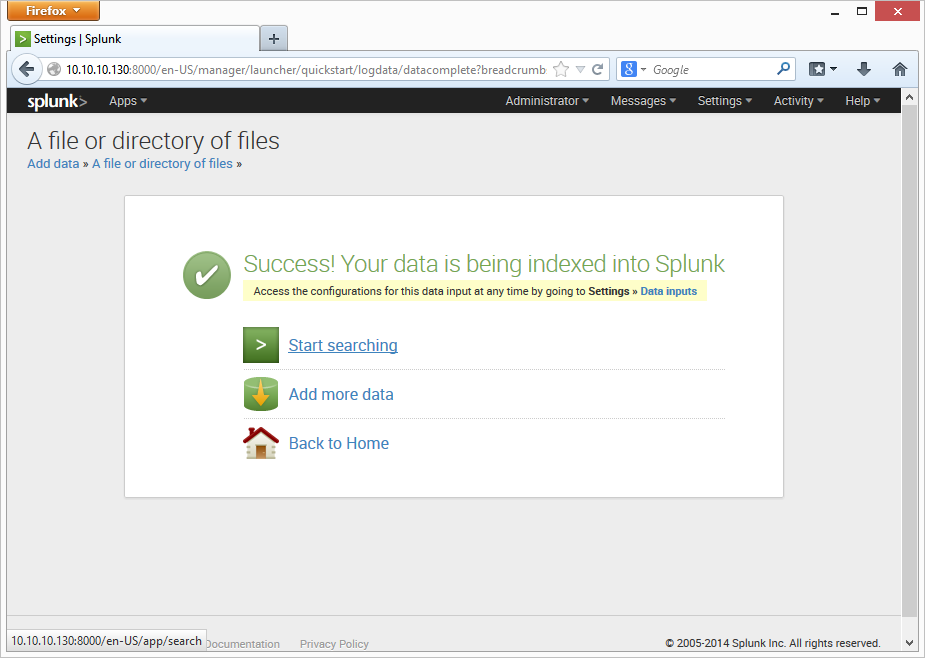This screenshot has height=658, width=925.
Task: Click A file or directory of files breadcrumb
Action: (x=162, y=163)
